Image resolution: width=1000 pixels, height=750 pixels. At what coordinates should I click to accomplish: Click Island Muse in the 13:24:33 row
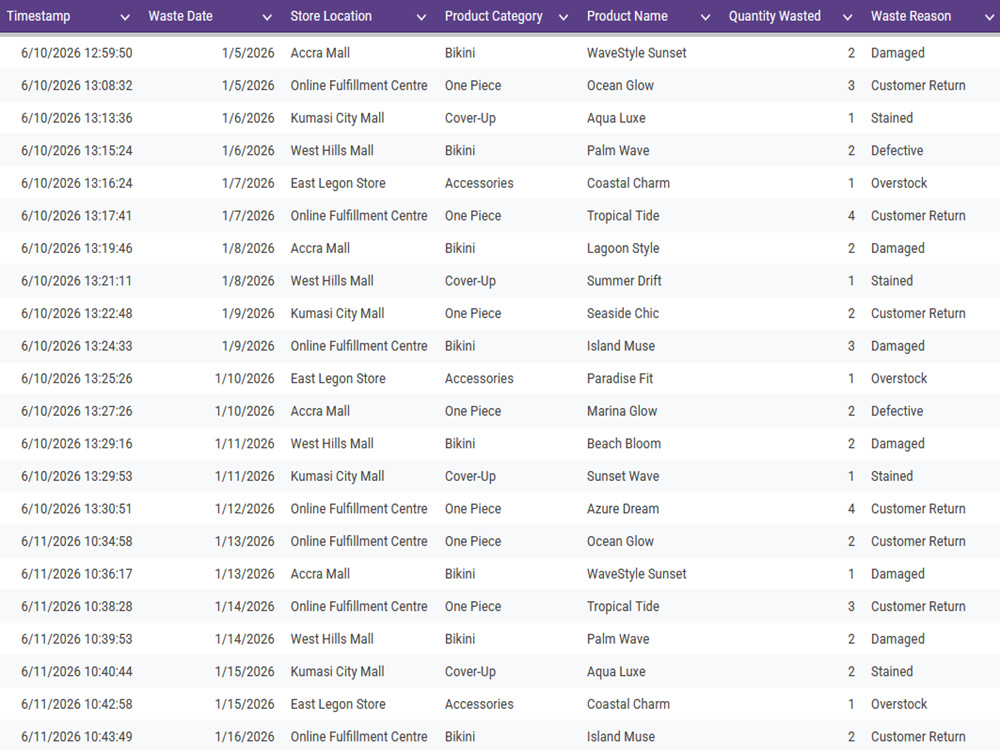621,346
